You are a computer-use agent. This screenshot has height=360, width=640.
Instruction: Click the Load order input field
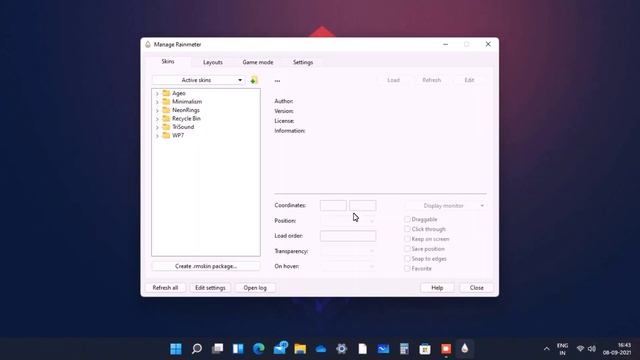348,236
